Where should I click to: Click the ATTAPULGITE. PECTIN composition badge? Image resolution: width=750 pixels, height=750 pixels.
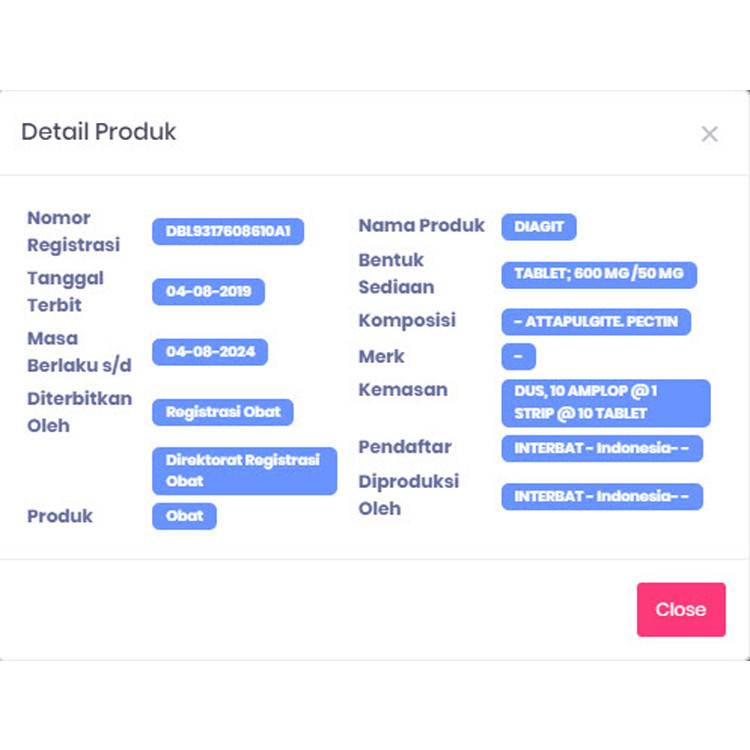(x=596, y=322)
